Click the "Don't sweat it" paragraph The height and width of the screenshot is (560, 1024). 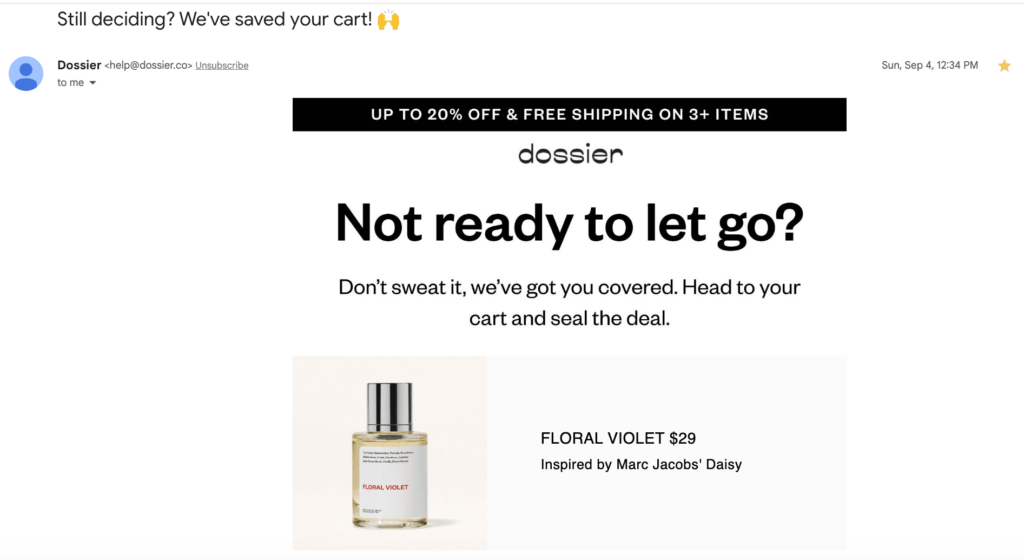tap(569, 303)
